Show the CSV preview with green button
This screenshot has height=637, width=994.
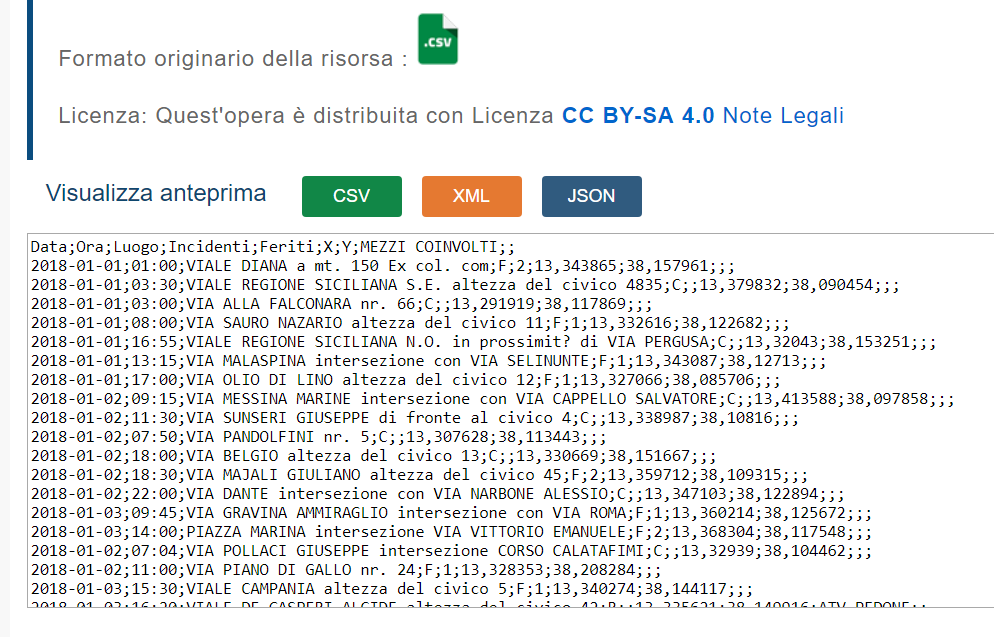[351, 196]
